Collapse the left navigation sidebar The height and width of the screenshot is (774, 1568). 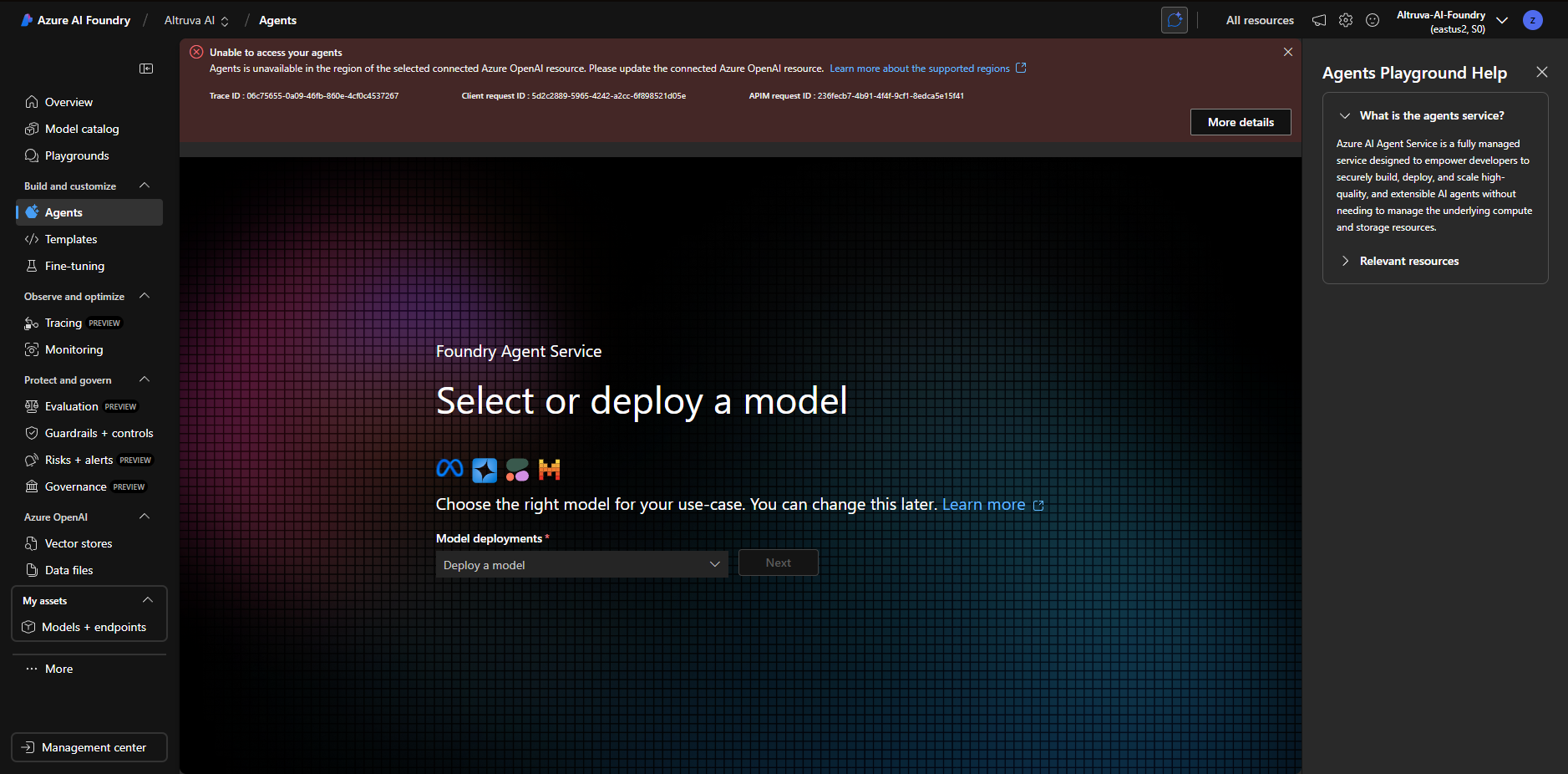point(146,69)
